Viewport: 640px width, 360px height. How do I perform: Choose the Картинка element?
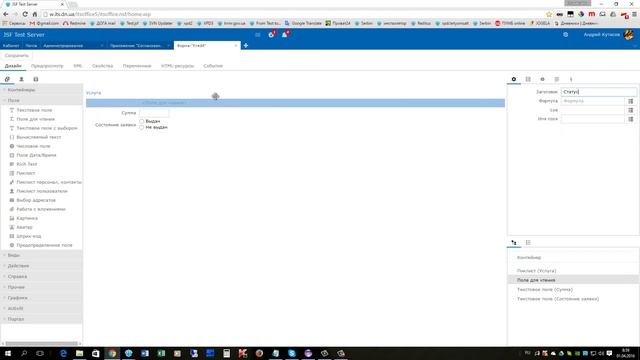(x=27, y=218)
